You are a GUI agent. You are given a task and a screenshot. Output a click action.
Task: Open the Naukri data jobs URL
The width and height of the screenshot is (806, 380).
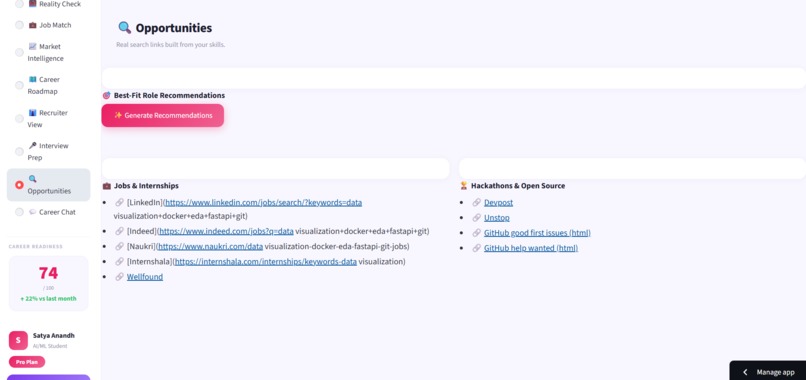pos(211,246)
